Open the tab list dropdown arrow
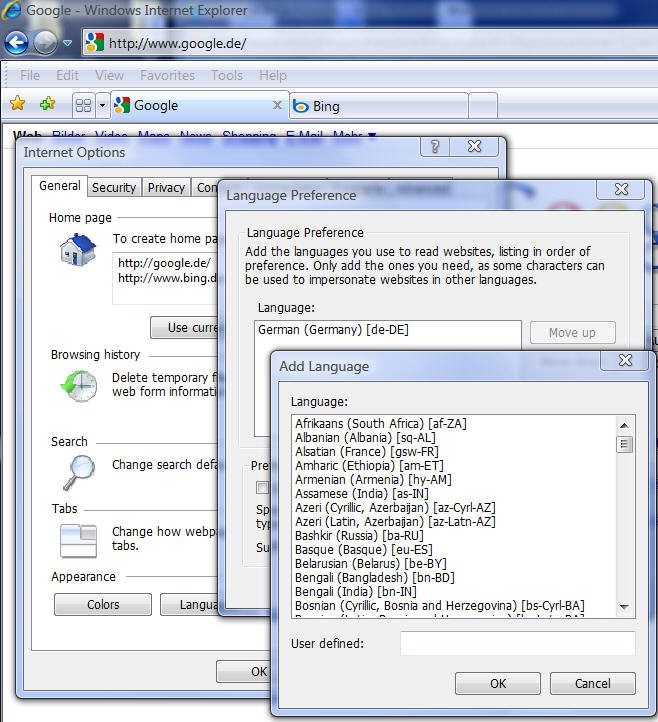The image size is (658, 722). (103, 106)
